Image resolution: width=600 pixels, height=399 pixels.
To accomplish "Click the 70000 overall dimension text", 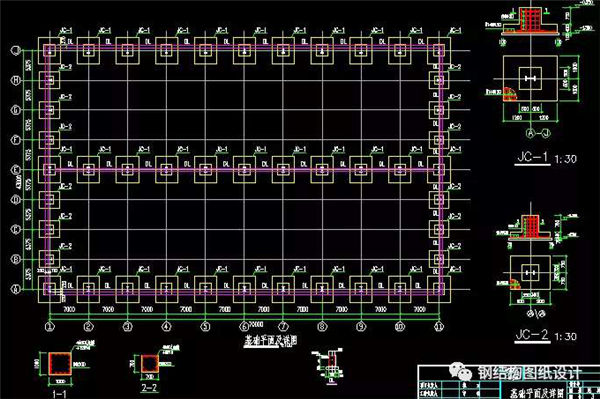I will tap(256, 325).
